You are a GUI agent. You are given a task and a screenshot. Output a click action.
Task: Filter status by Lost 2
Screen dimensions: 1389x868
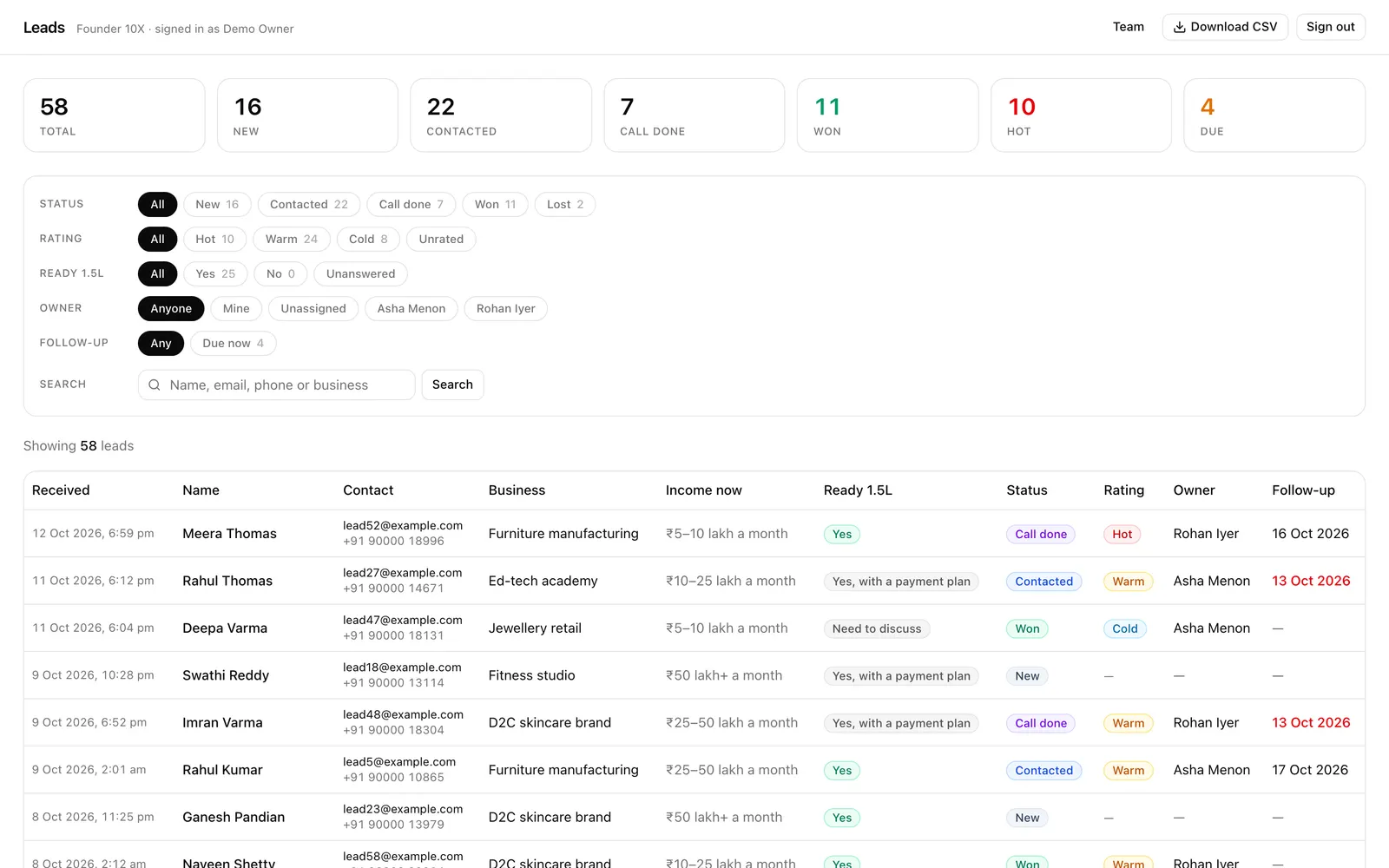565,204
